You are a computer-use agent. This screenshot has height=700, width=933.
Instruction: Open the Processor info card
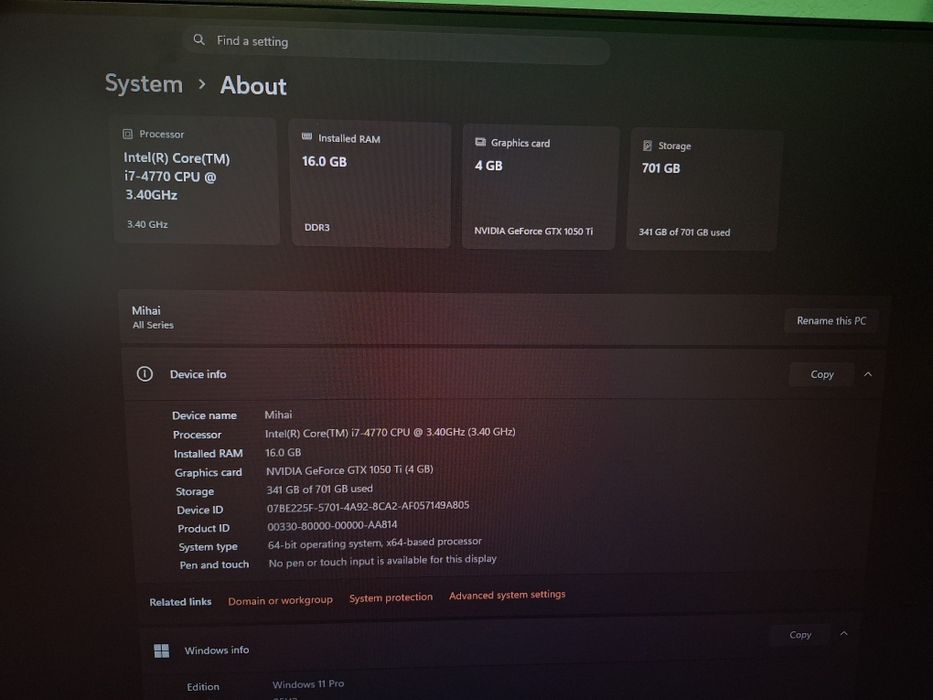(196, 180)
